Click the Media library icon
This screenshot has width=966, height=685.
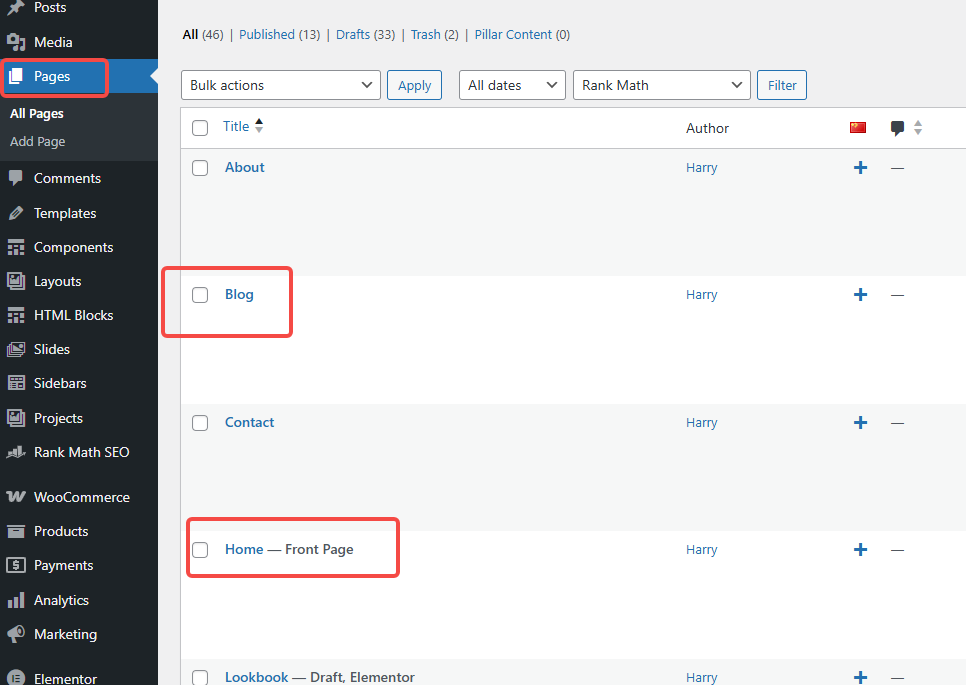click(x=16, y=42)
